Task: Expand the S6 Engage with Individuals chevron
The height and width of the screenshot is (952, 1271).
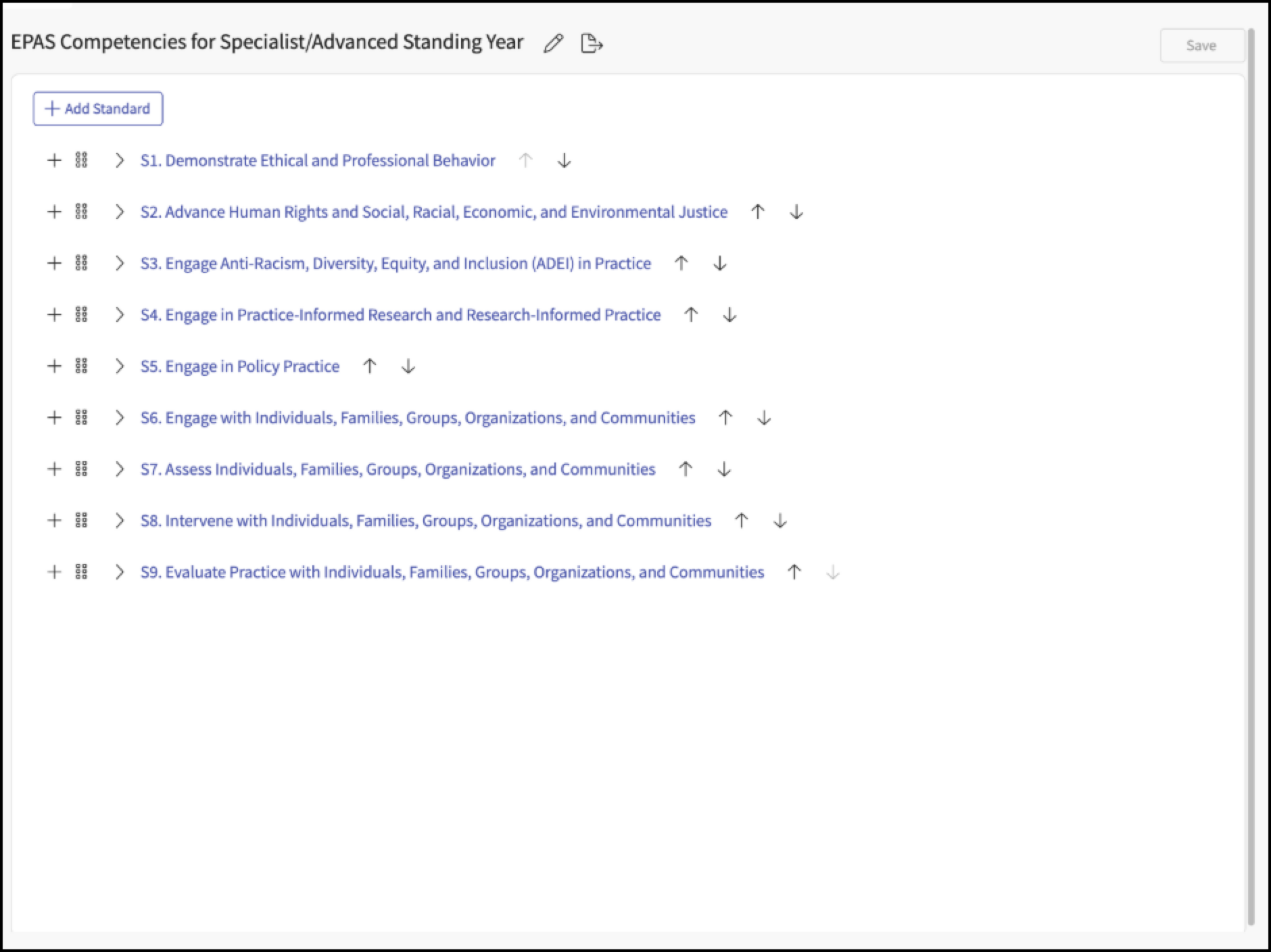Action: [120, 417]
